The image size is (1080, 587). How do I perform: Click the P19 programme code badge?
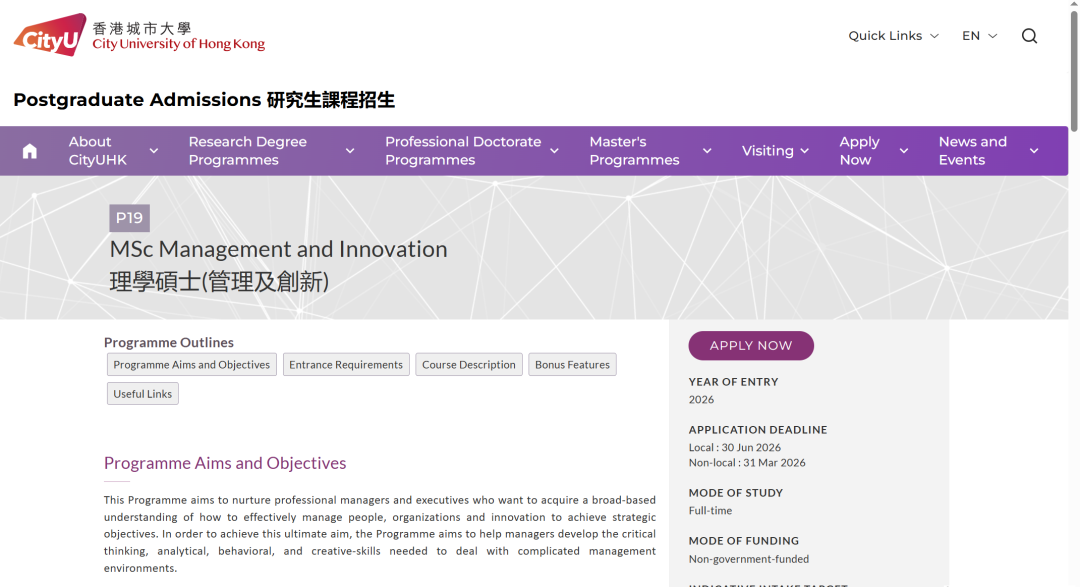(x=129, y=217)
